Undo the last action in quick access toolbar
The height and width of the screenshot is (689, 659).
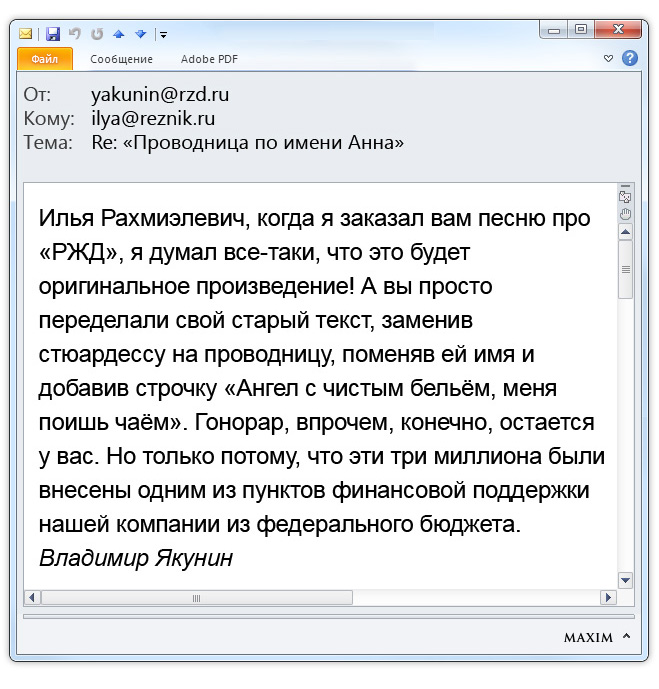click(75, 33)
